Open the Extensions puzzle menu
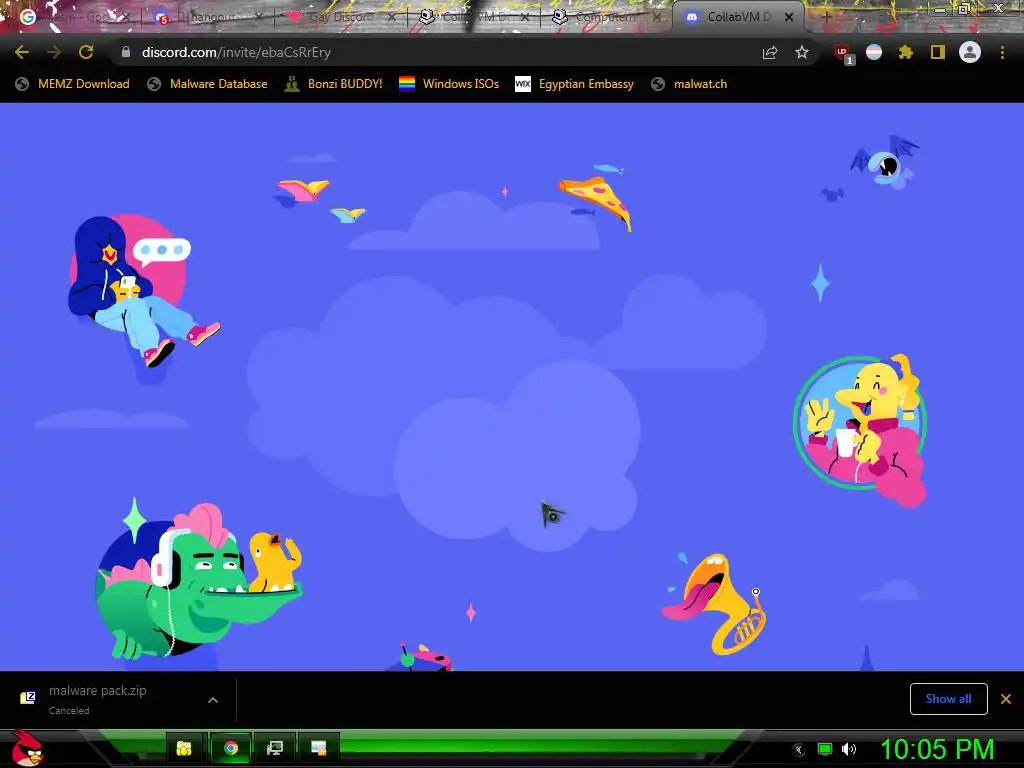 pyautogui.click(x=906, y=52)
